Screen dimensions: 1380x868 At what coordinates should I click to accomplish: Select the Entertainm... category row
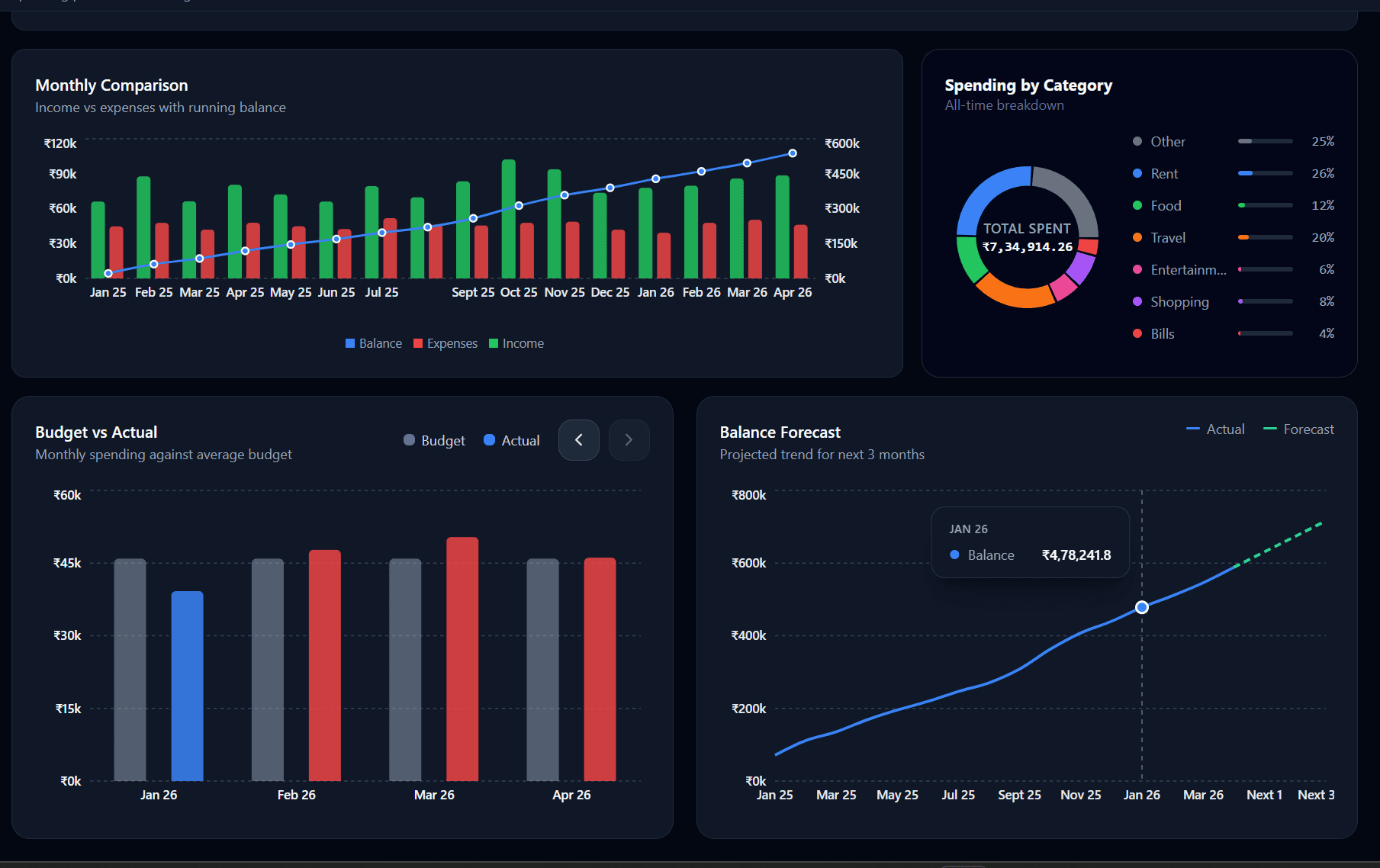pos(1234,269)
